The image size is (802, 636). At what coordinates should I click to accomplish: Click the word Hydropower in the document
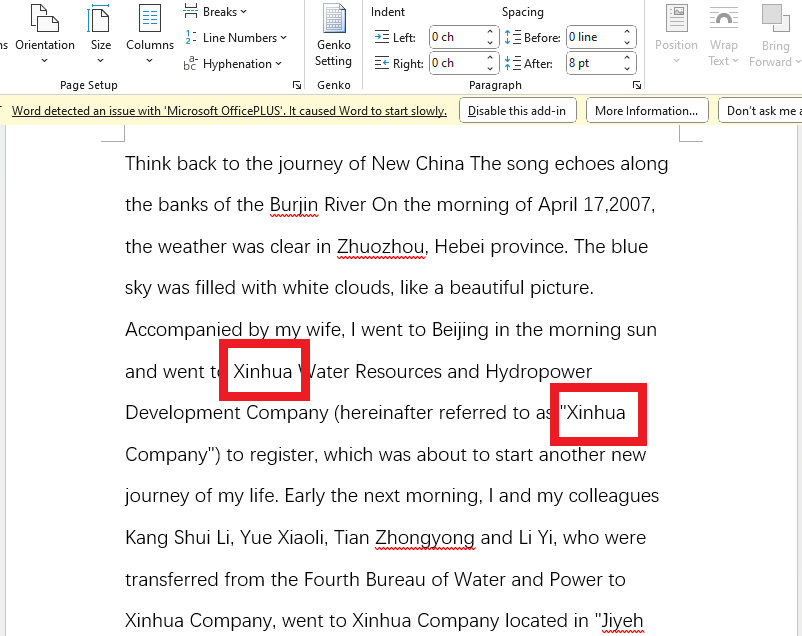pyautogui.click(x=539, y=371)
